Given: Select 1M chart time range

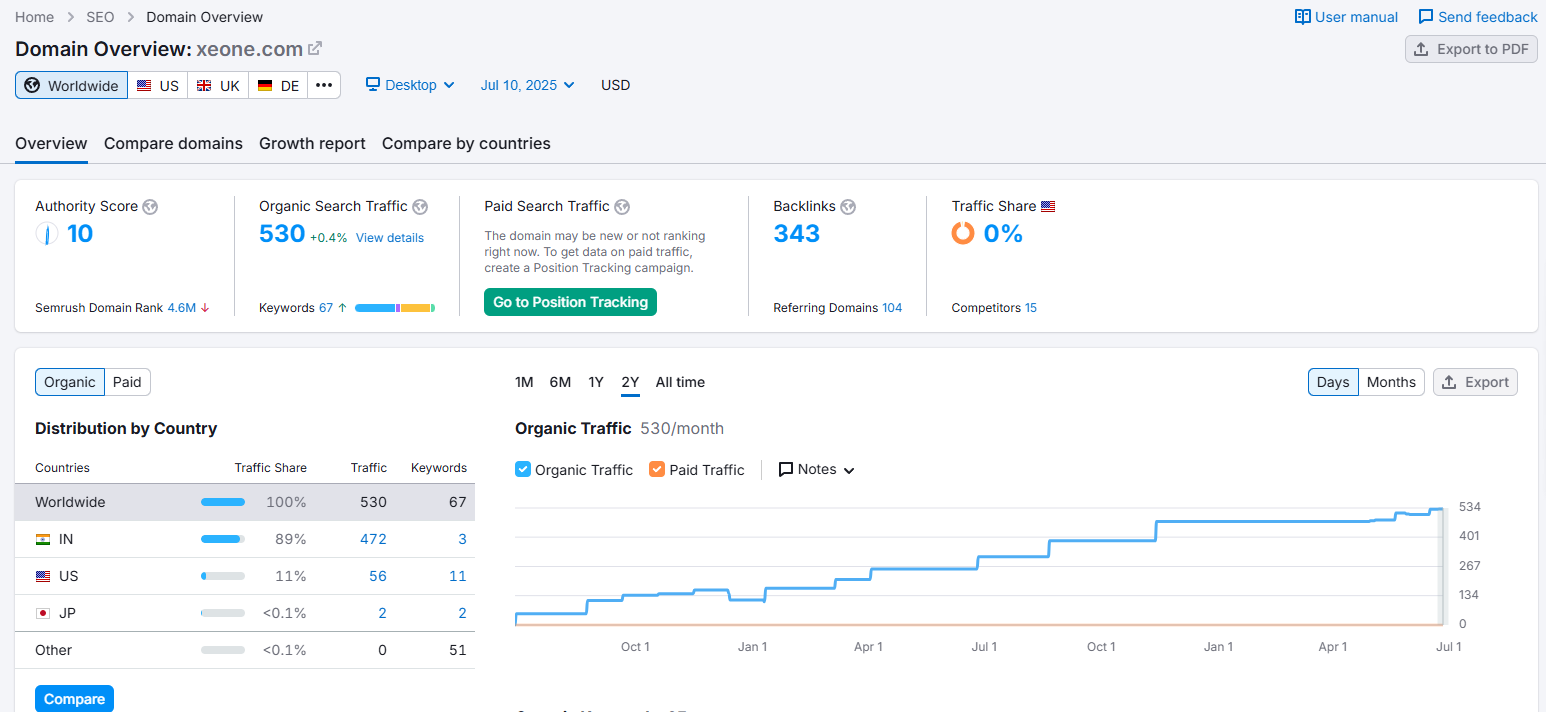Looking at the screenshot, I should 524,382.
